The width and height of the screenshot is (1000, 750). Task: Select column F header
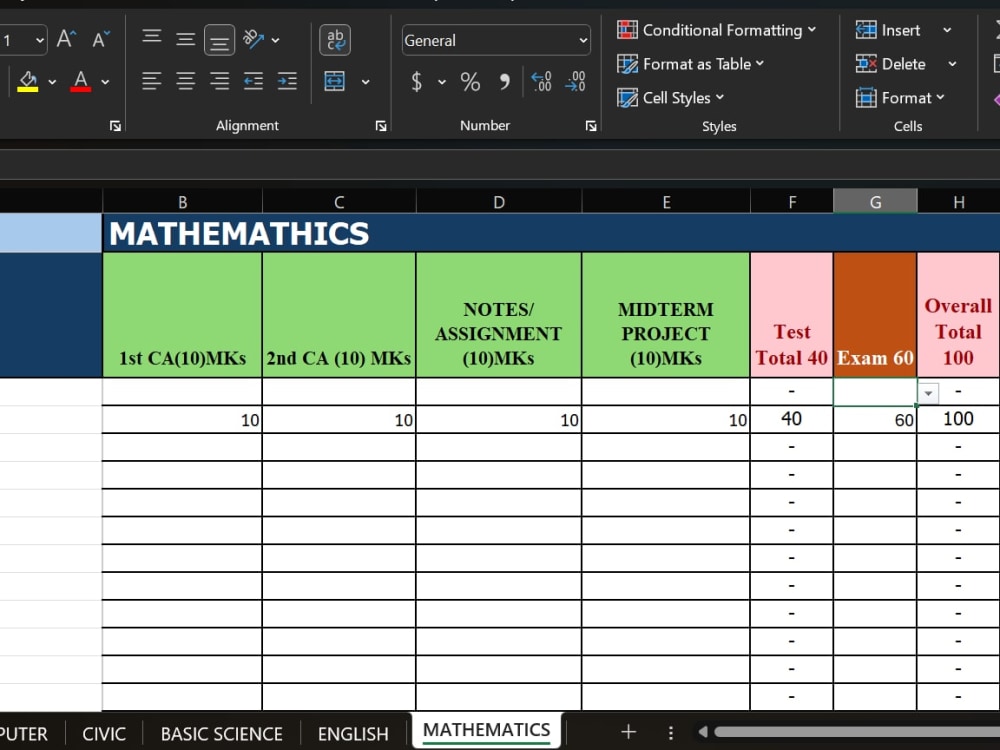pos(792,202)
